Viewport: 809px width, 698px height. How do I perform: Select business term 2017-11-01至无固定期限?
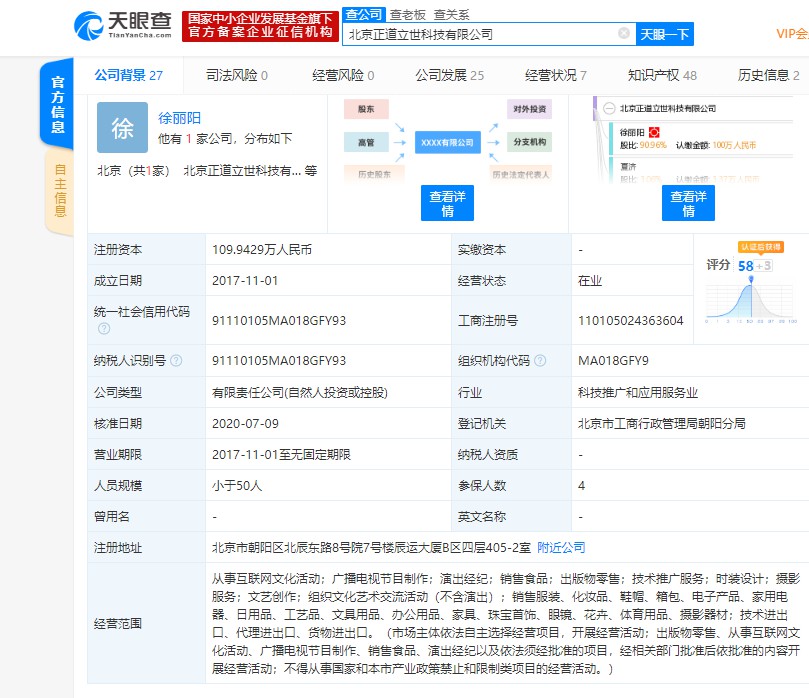point(281,454)
